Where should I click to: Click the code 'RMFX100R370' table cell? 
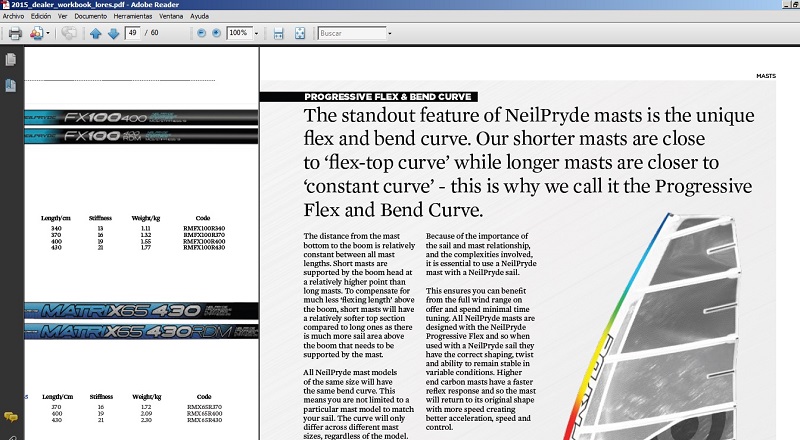204,235
